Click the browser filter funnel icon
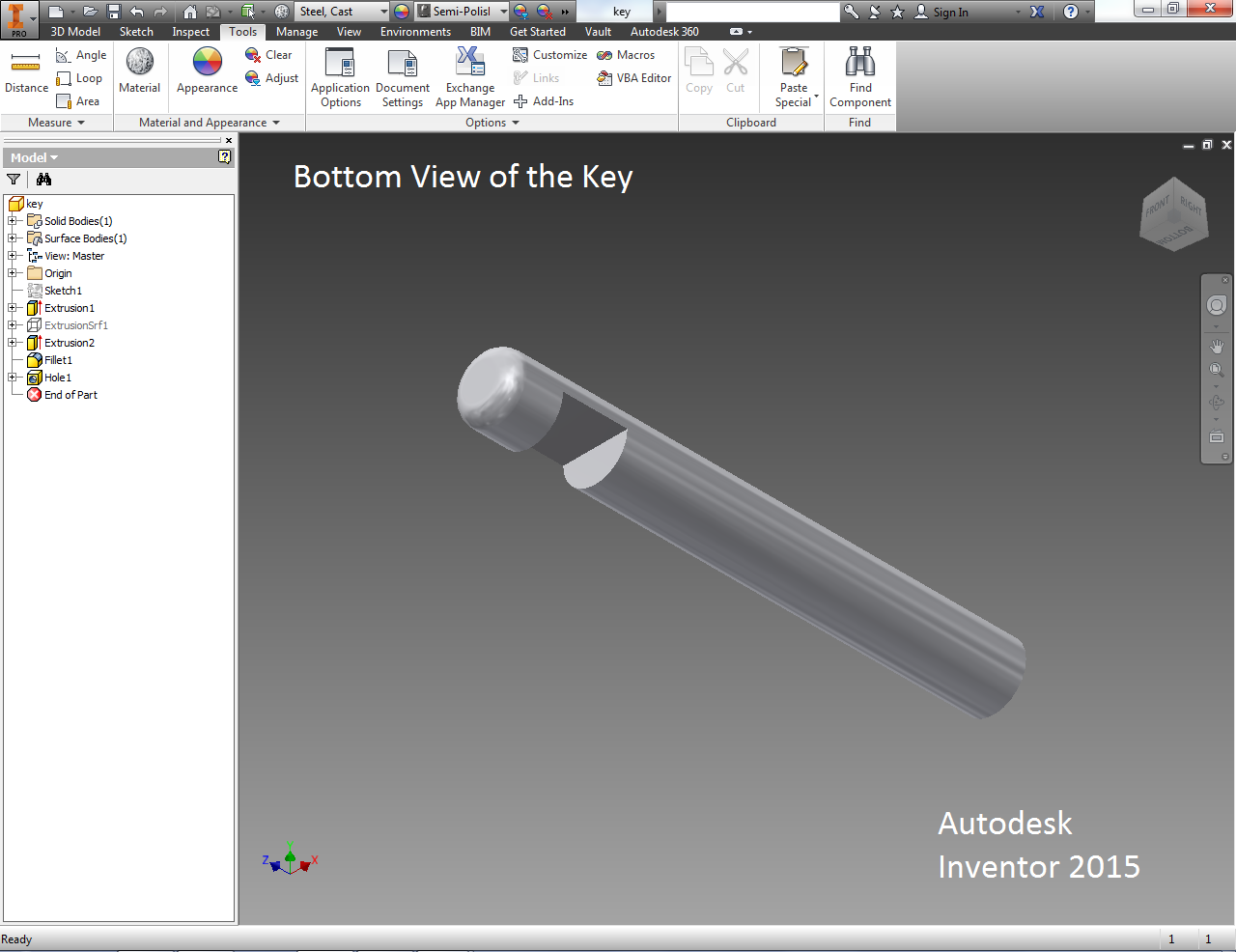This screenshot has height=952, width=1236. coord(14,180)
